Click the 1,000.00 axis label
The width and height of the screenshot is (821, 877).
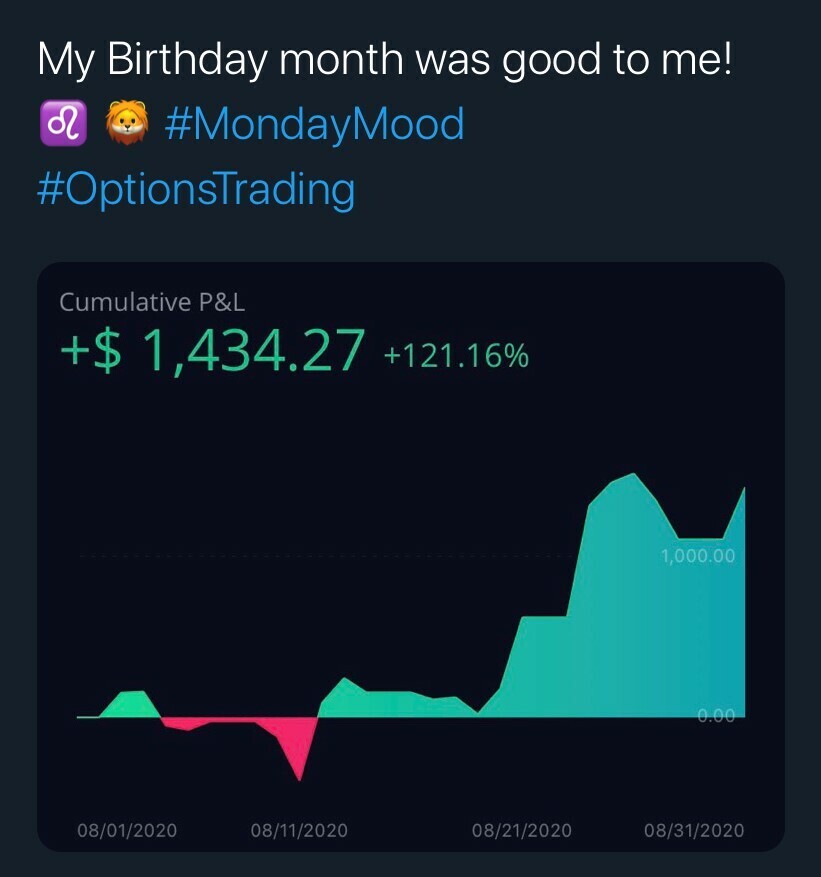point(698,556)
